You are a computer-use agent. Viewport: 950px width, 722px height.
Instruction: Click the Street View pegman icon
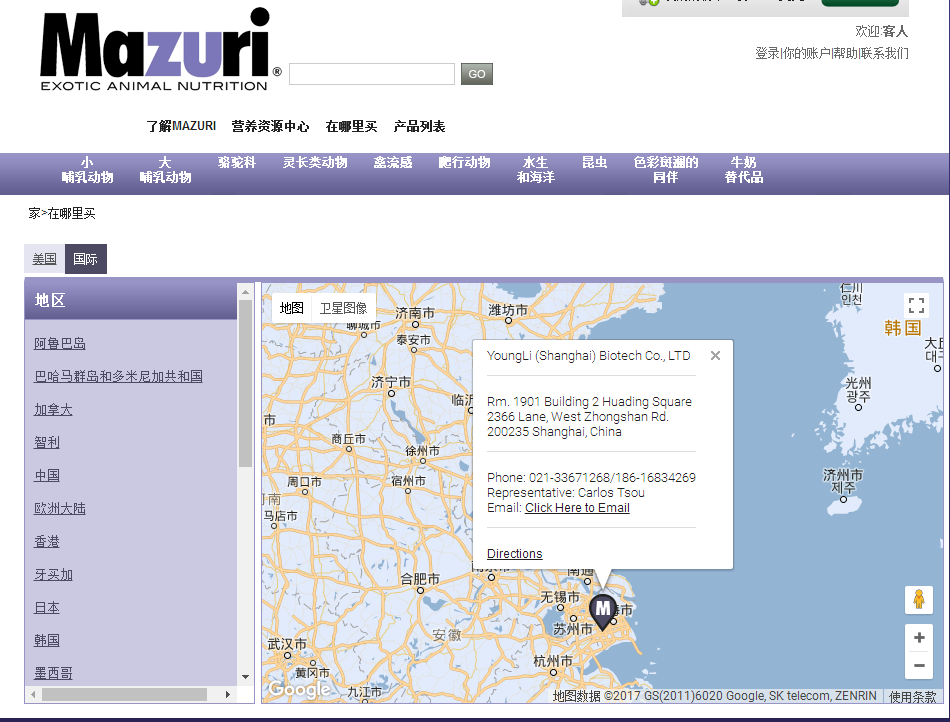[x=919, y=600]
